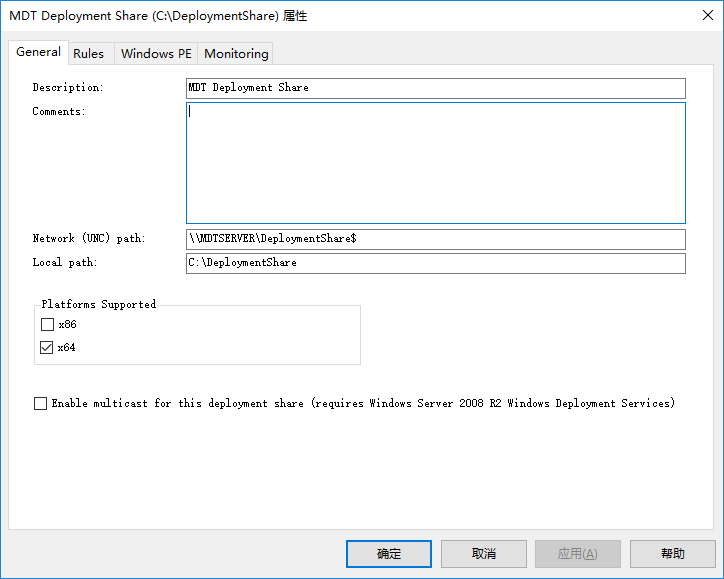Enable multicast for this deployment share
This screenshot has width=724, height=579.
click(x=41, y=404)
